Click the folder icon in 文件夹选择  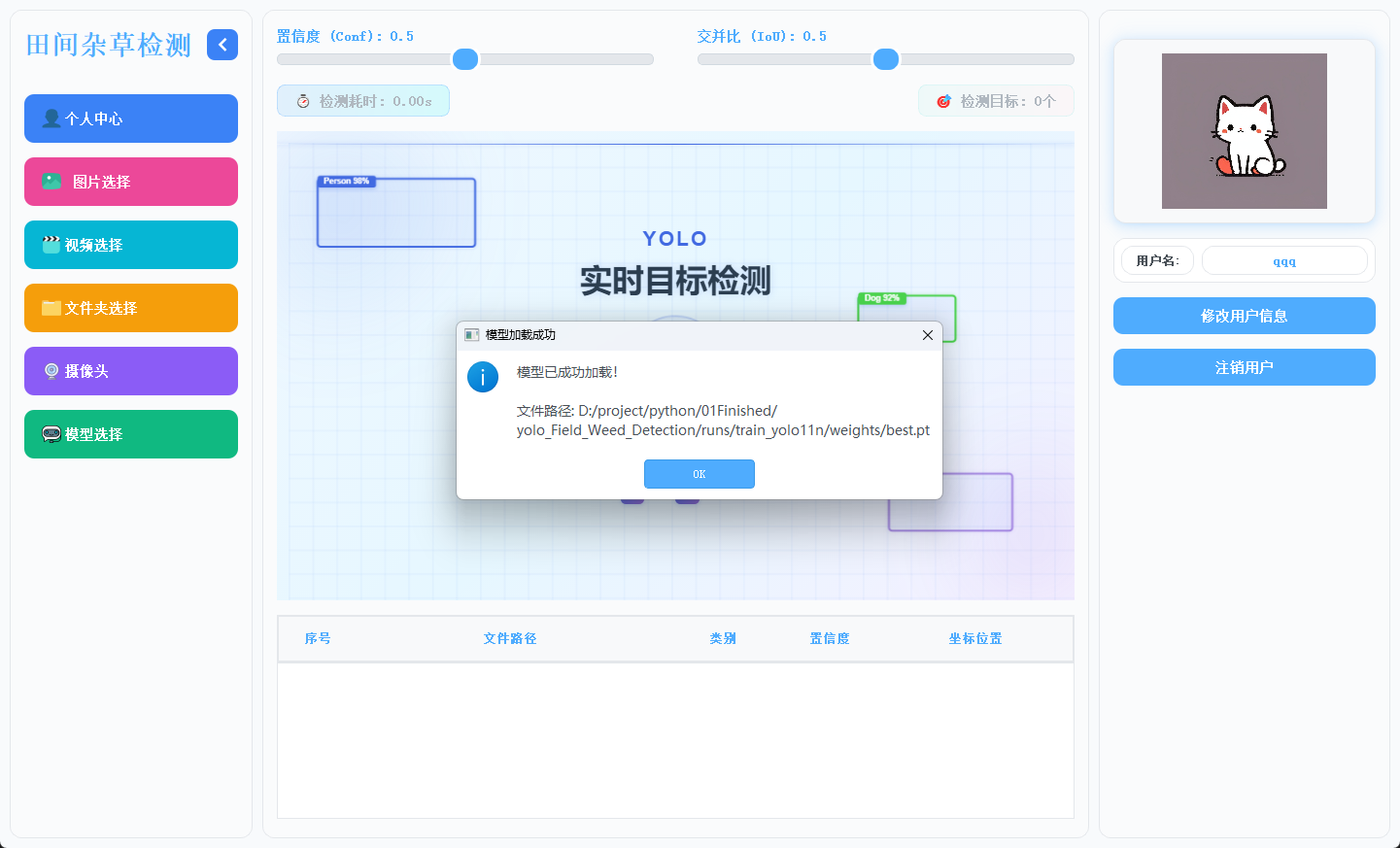[51, 308]
